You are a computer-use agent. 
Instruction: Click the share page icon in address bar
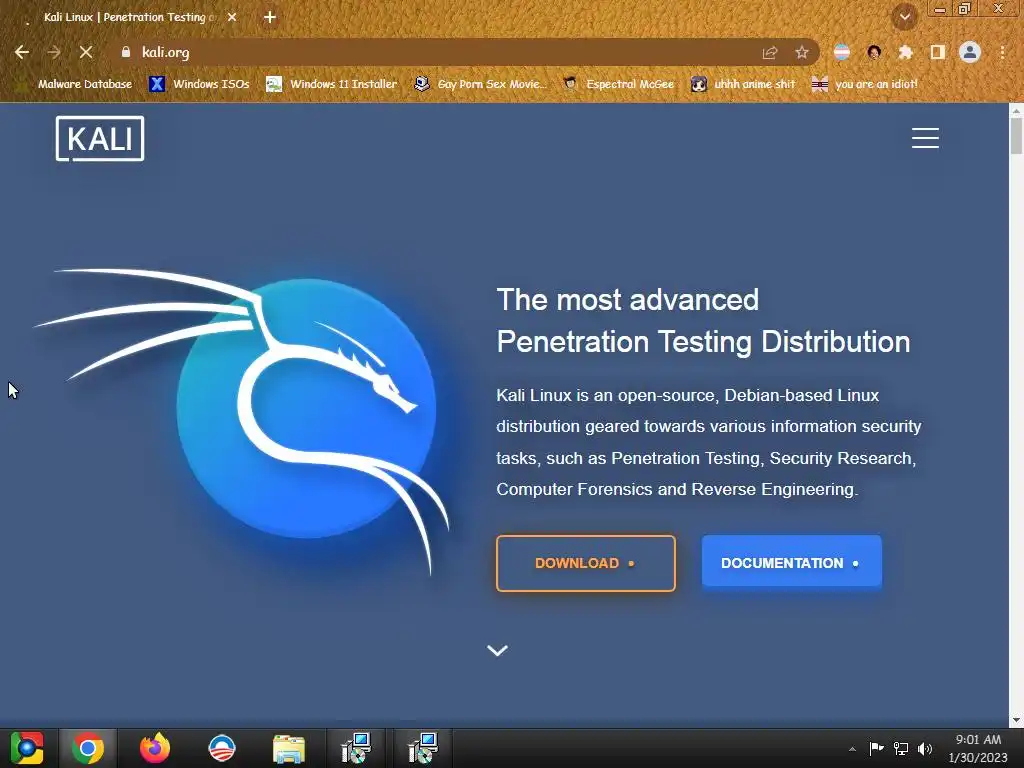click(x=770, y=53)
